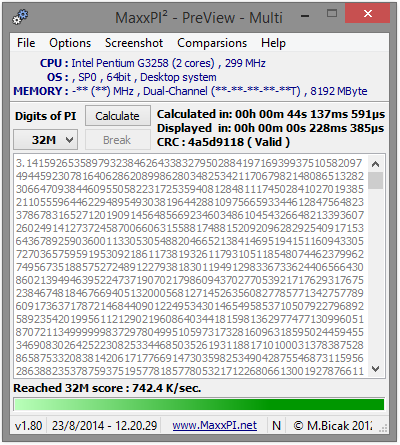Click the v1.80 version status cell
Image resolution: width=400 pixels, height=445 pixels.
(28, 426)
